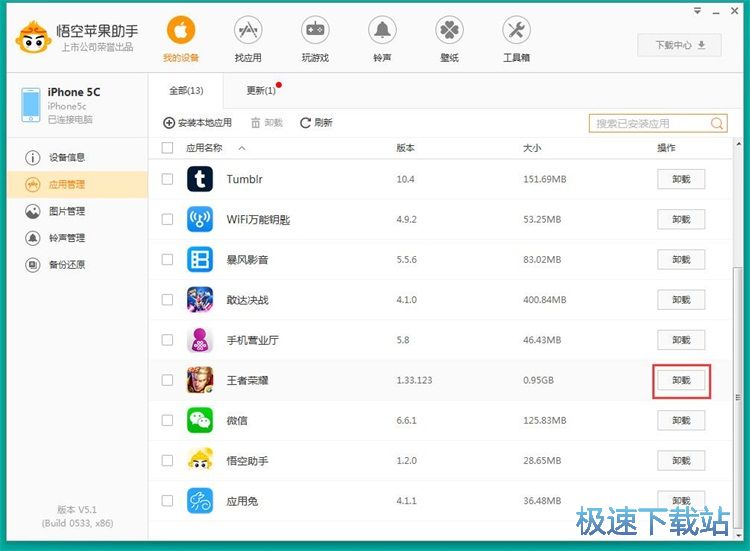The height and width of the screenshot is (551, 750).
Task: Check the 暴风影音 row checkbox
Action: tap(167, 260)
